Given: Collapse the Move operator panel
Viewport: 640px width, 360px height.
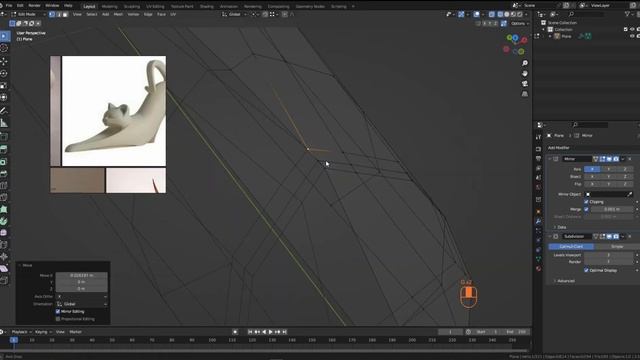Looking at the screenshot, I should [x=20, y=265].
